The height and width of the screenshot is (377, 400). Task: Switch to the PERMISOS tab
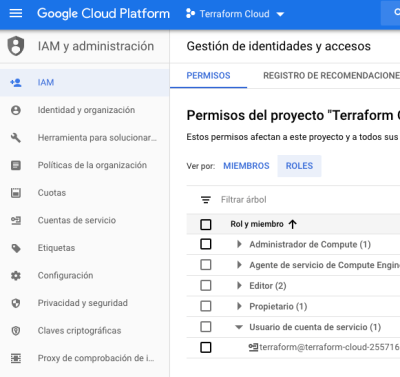coord(208,76)
